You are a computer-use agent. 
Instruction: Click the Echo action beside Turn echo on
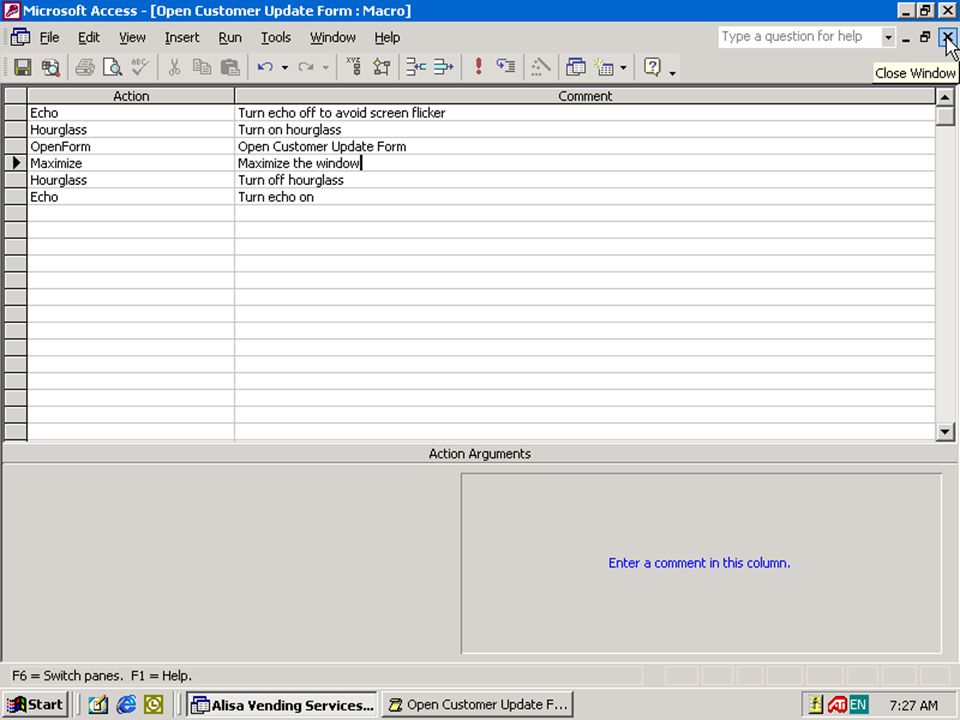pyautogui.click(x=131, y=197)
